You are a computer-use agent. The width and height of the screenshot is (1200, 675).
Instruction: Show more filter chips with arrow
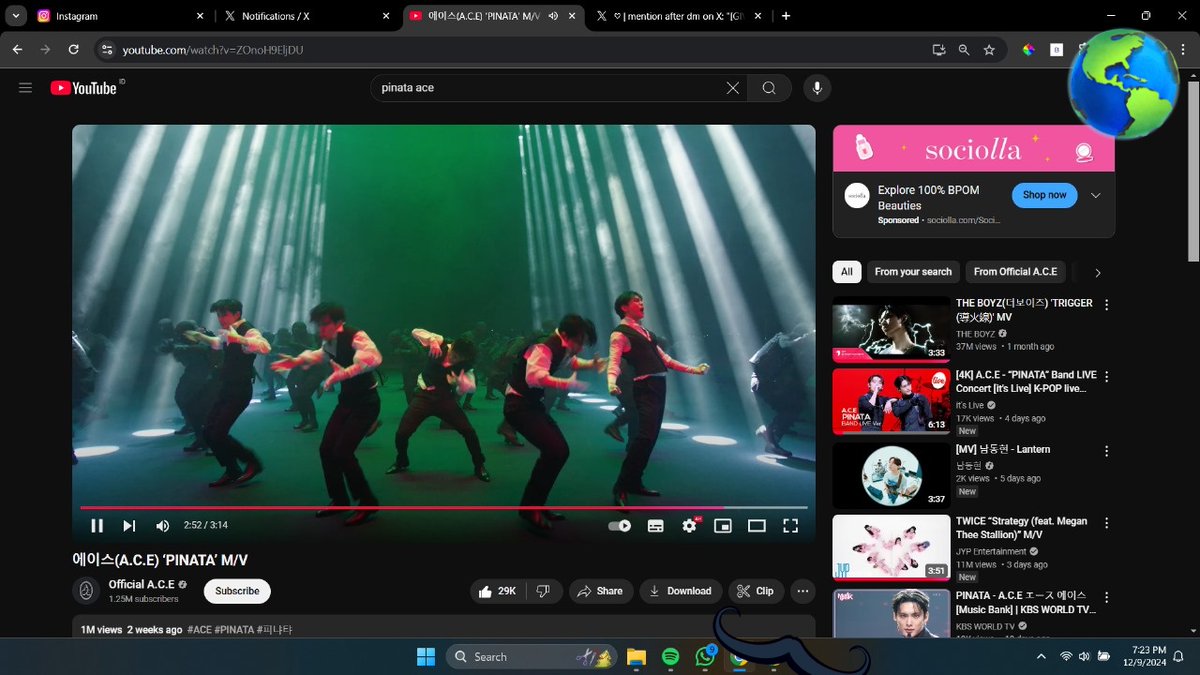(x=1098, y=272)
